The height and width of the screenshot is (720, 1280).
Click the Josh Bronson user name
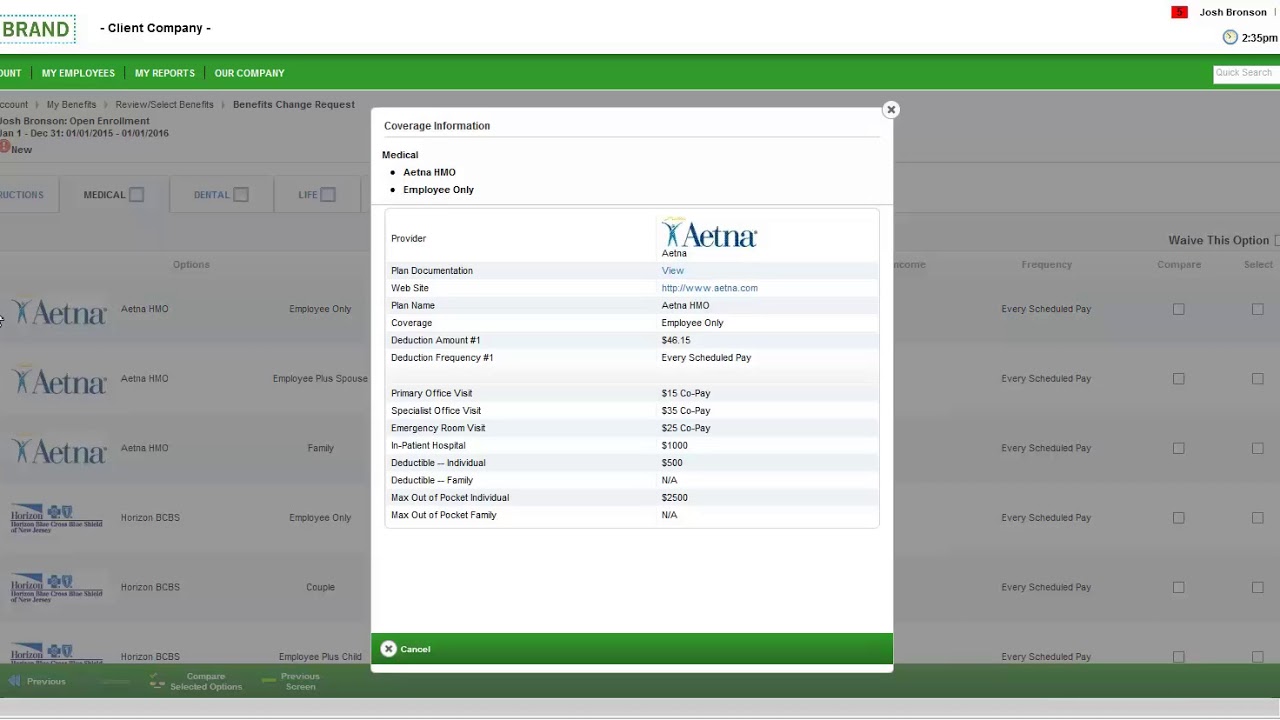coord(1233,12)
